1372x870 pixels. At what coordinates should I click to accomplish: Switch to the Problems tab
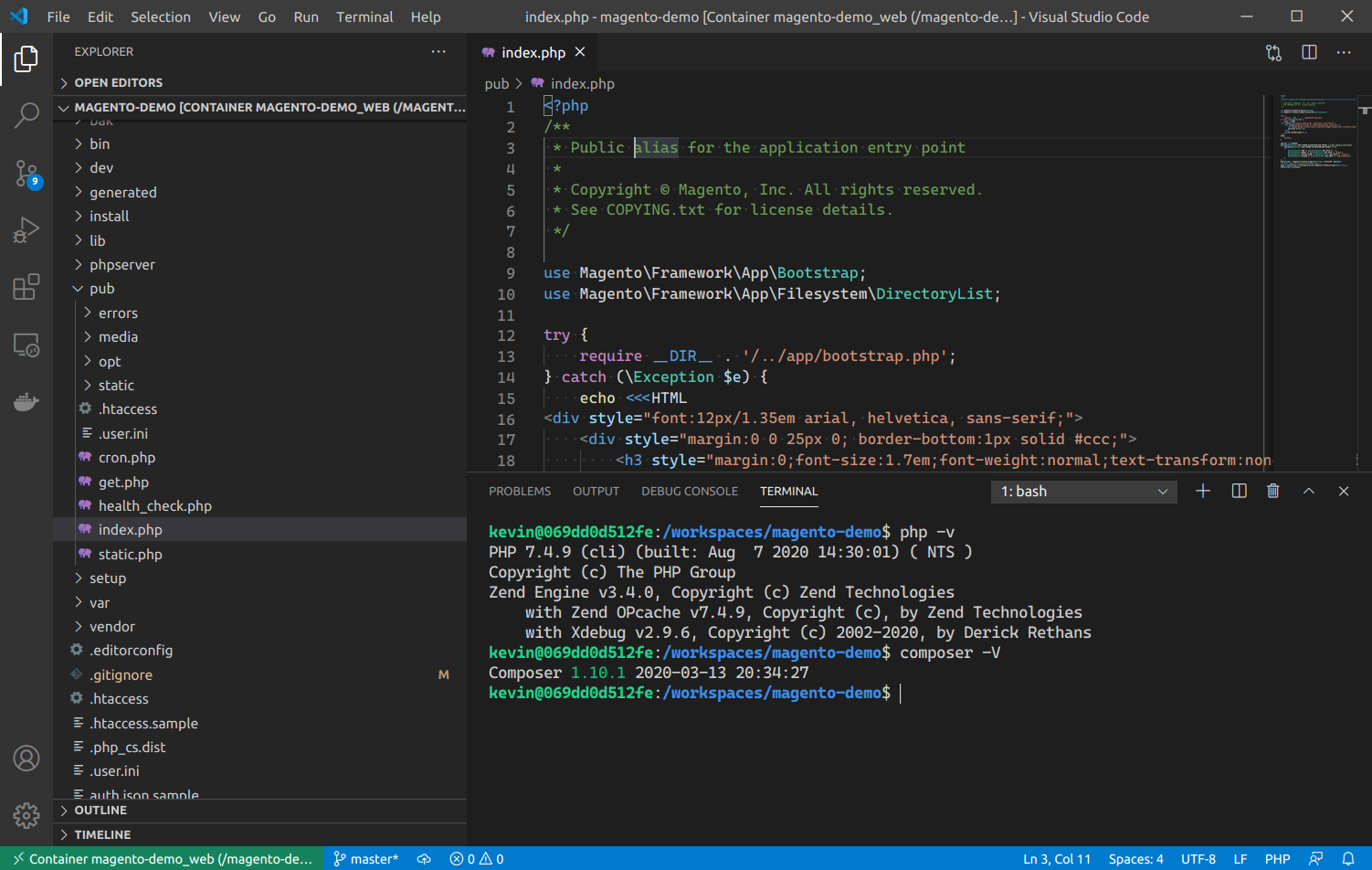[520, 492]
